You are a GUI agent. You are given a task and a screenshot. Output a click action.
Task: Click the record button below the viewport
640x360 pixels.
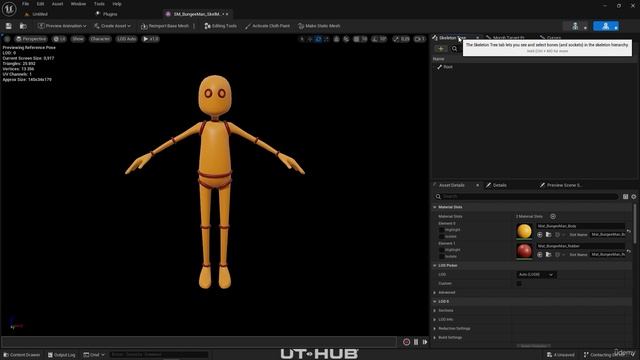[407, 342]
